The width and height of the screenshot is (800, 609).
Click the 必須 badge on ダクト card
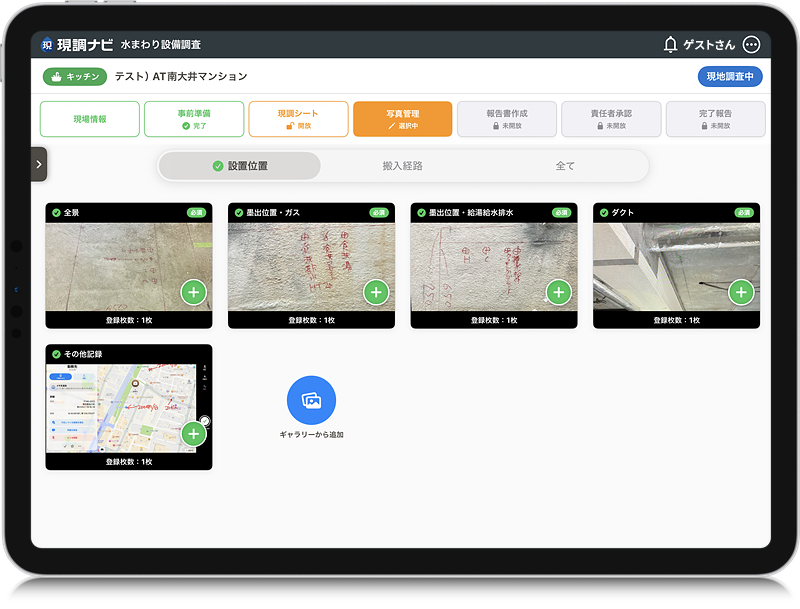coord(744,213)
